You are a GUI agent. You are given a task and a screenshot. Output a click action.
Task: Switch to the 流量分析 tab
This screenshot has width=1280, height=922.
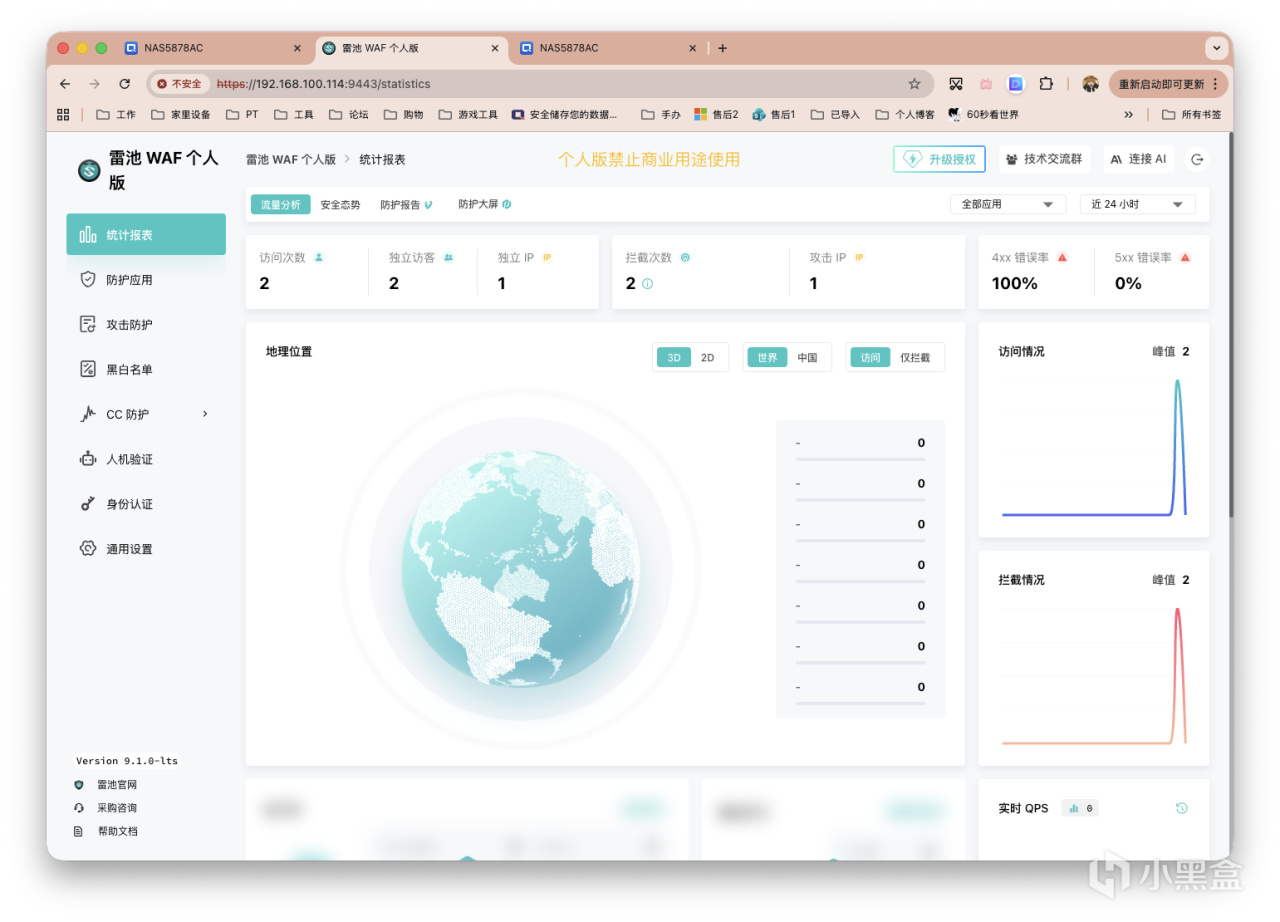pyautogui.click(x=280, y=204)
